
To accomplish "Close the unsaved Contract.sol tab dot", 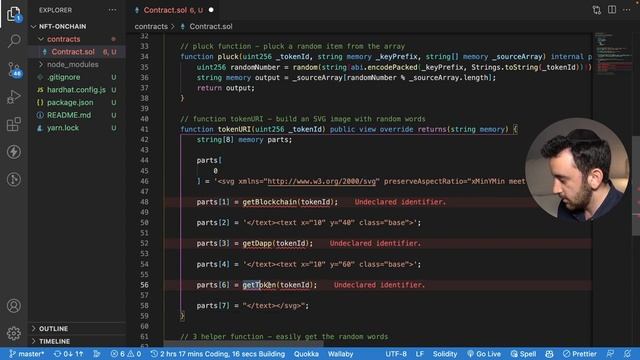I will (211, 10).
